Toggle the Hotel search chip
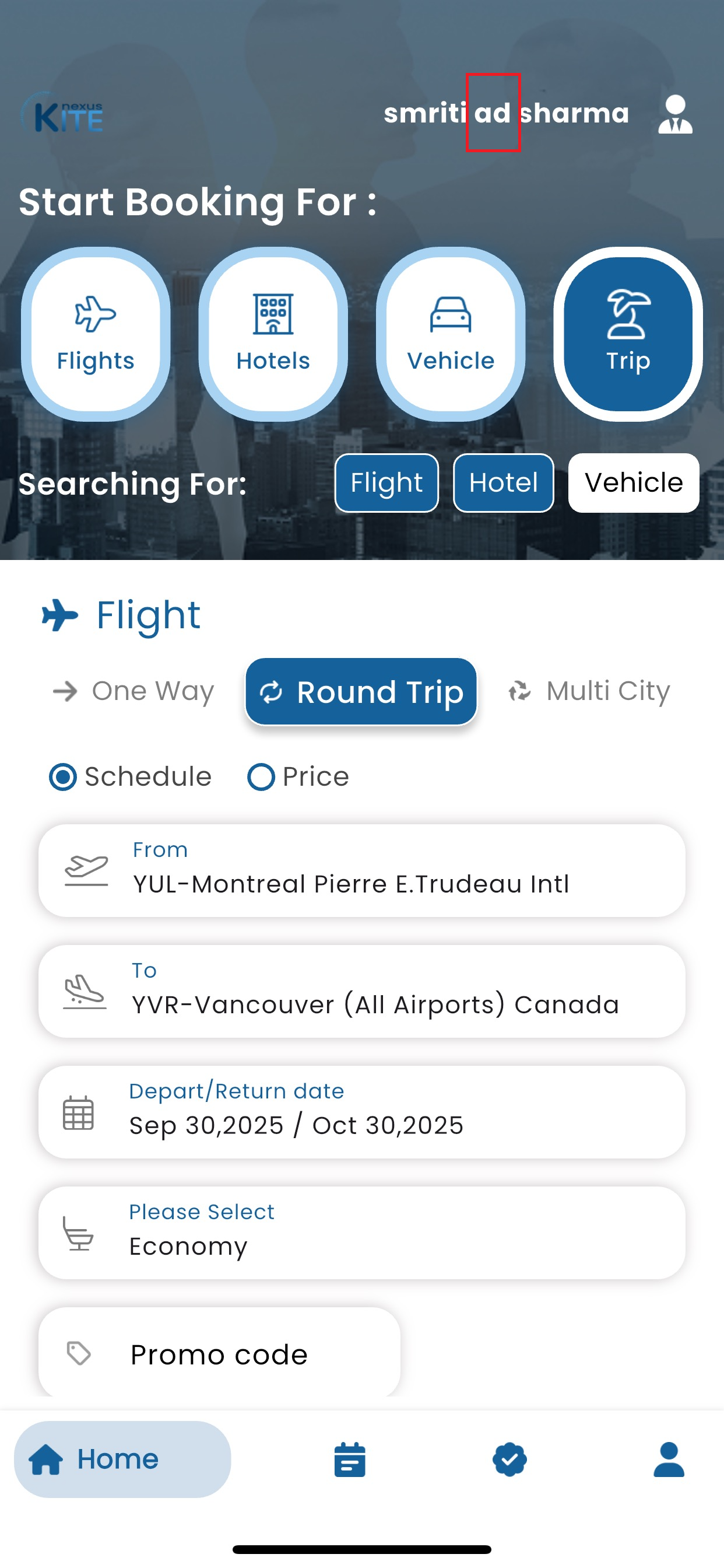724x1568 pixels. pyautogui.click(x=503, y=482)
